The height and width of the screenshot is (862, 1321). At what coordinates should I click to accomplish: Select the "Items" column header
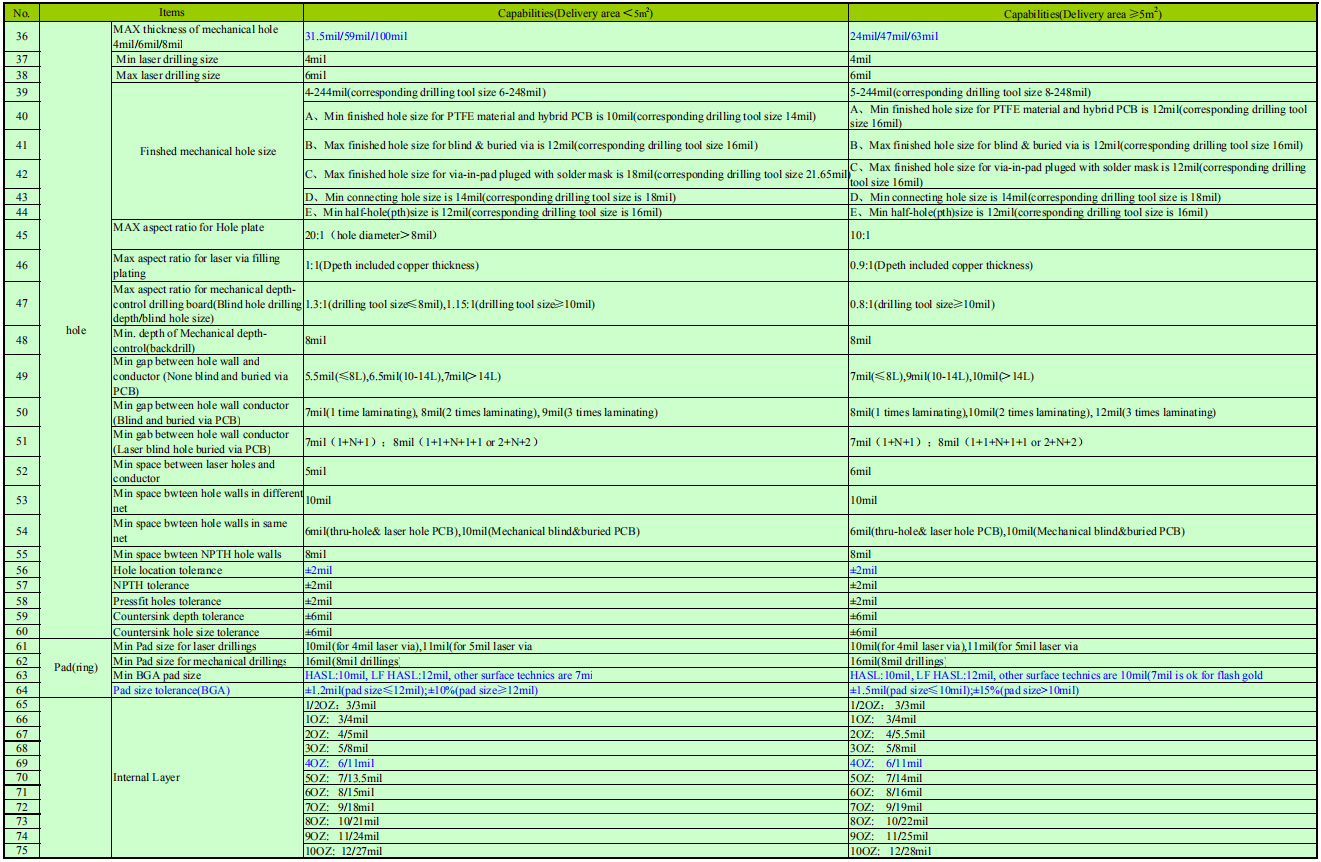pos(172,13)
